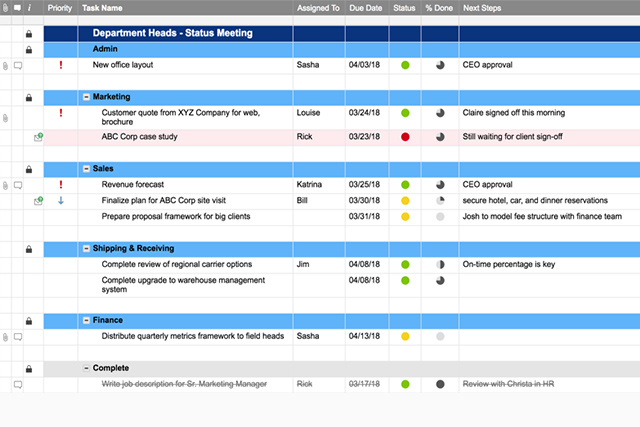
Task: Collapse the Marketing section
Action: (86, 97)
